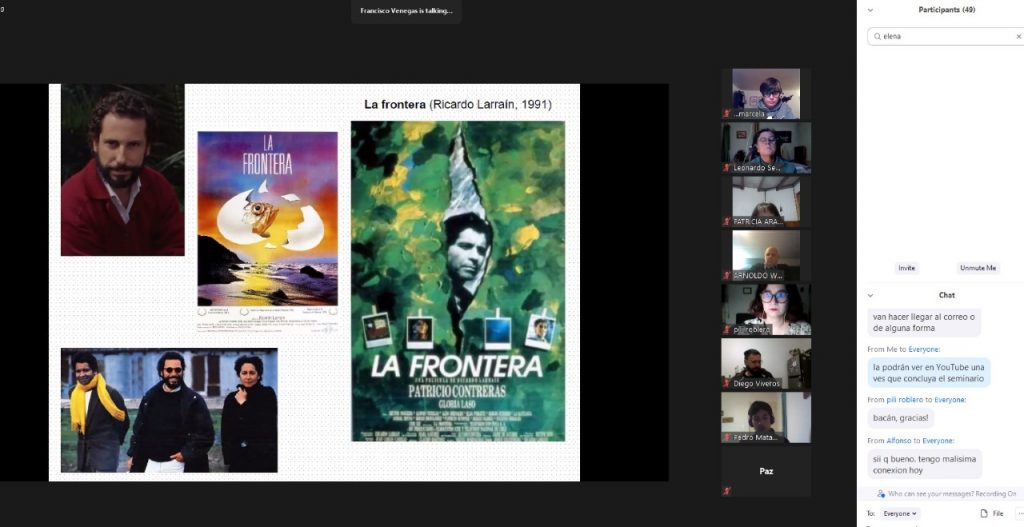The image size is (1024, 527).
Task: Select ARNOLDO W... video thumbnail
Action: 766,255
